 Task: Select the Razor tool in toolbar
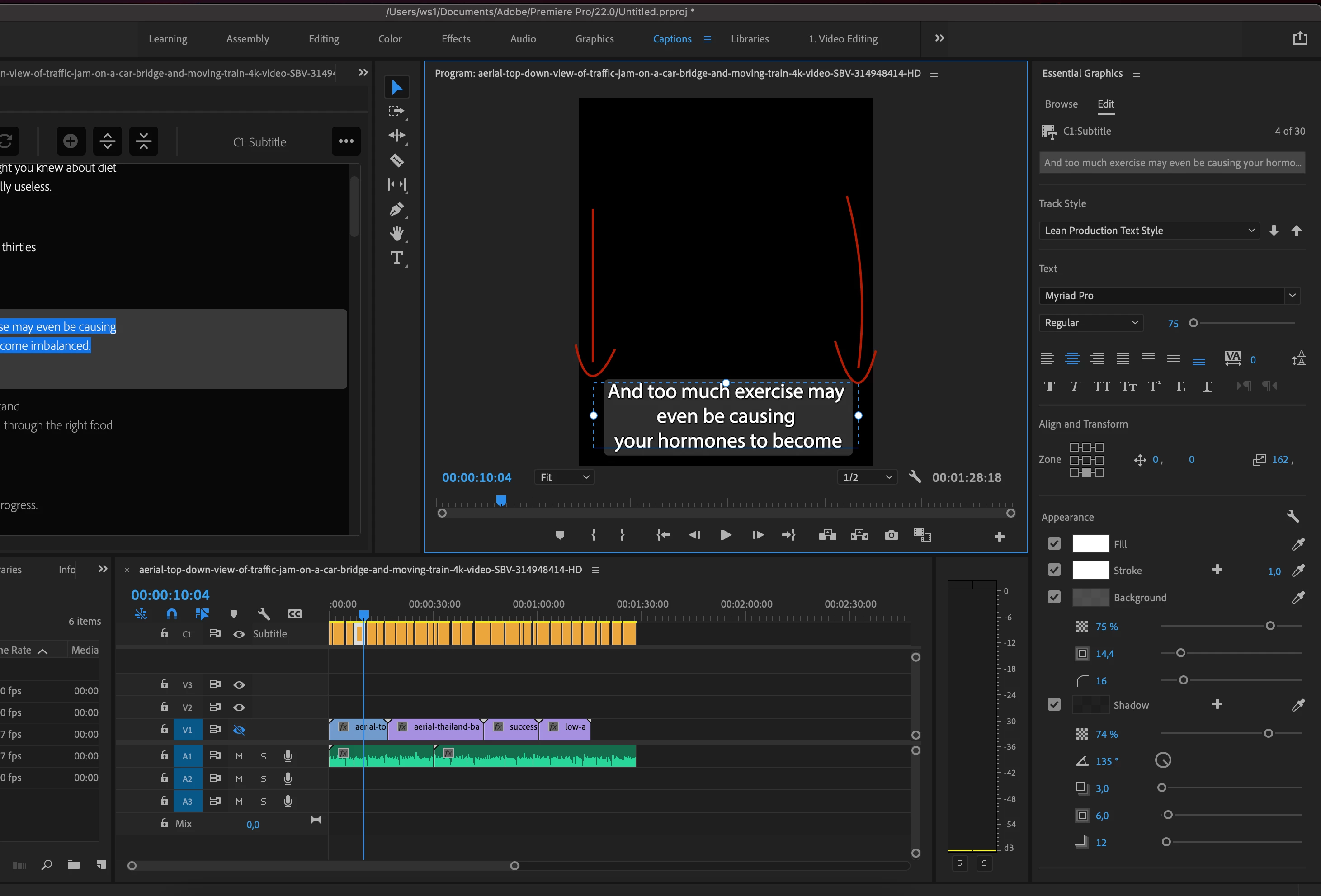[x=397, y=160]
